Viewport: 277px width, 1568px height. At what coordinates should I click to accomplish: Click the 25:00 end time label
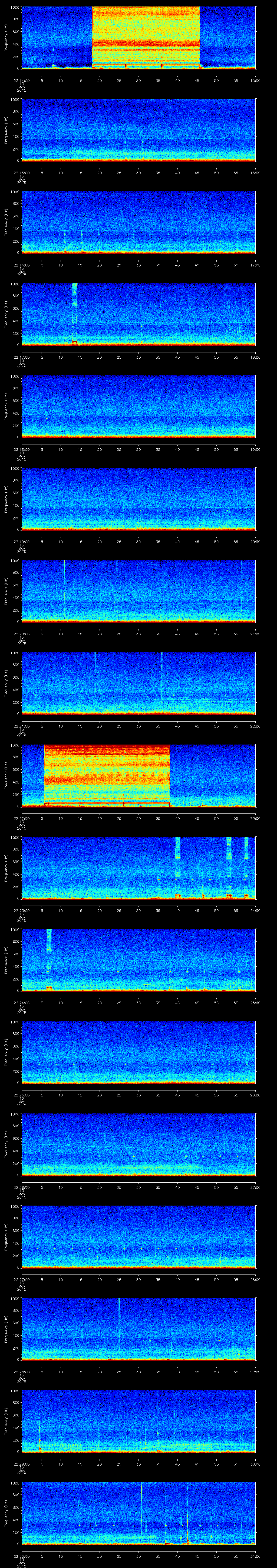(x=255, y=1003)
